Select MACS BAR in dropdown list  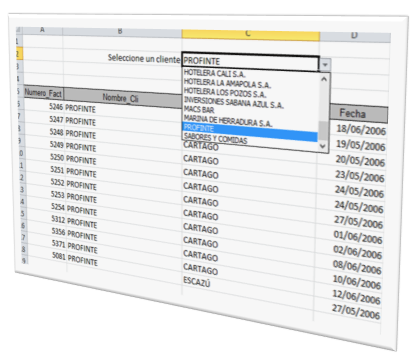pos(199,109)
